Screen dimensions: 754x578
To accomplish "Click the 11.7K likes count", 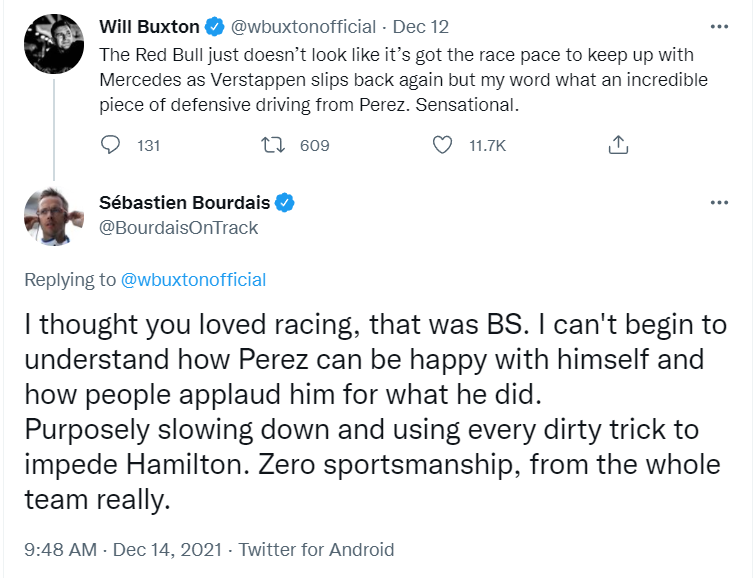I will pyautogui.click(x=487, y=146).
